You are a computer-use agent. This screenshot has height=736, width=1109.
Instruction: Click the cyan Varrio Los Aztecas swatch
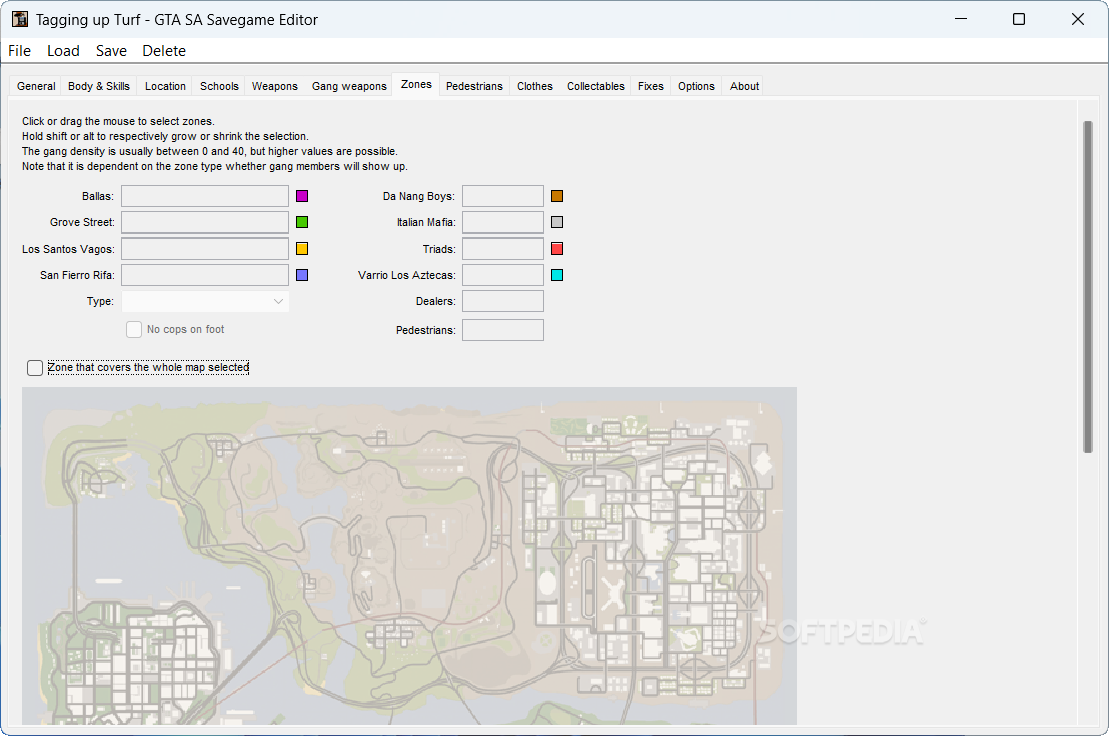[557, 275]
